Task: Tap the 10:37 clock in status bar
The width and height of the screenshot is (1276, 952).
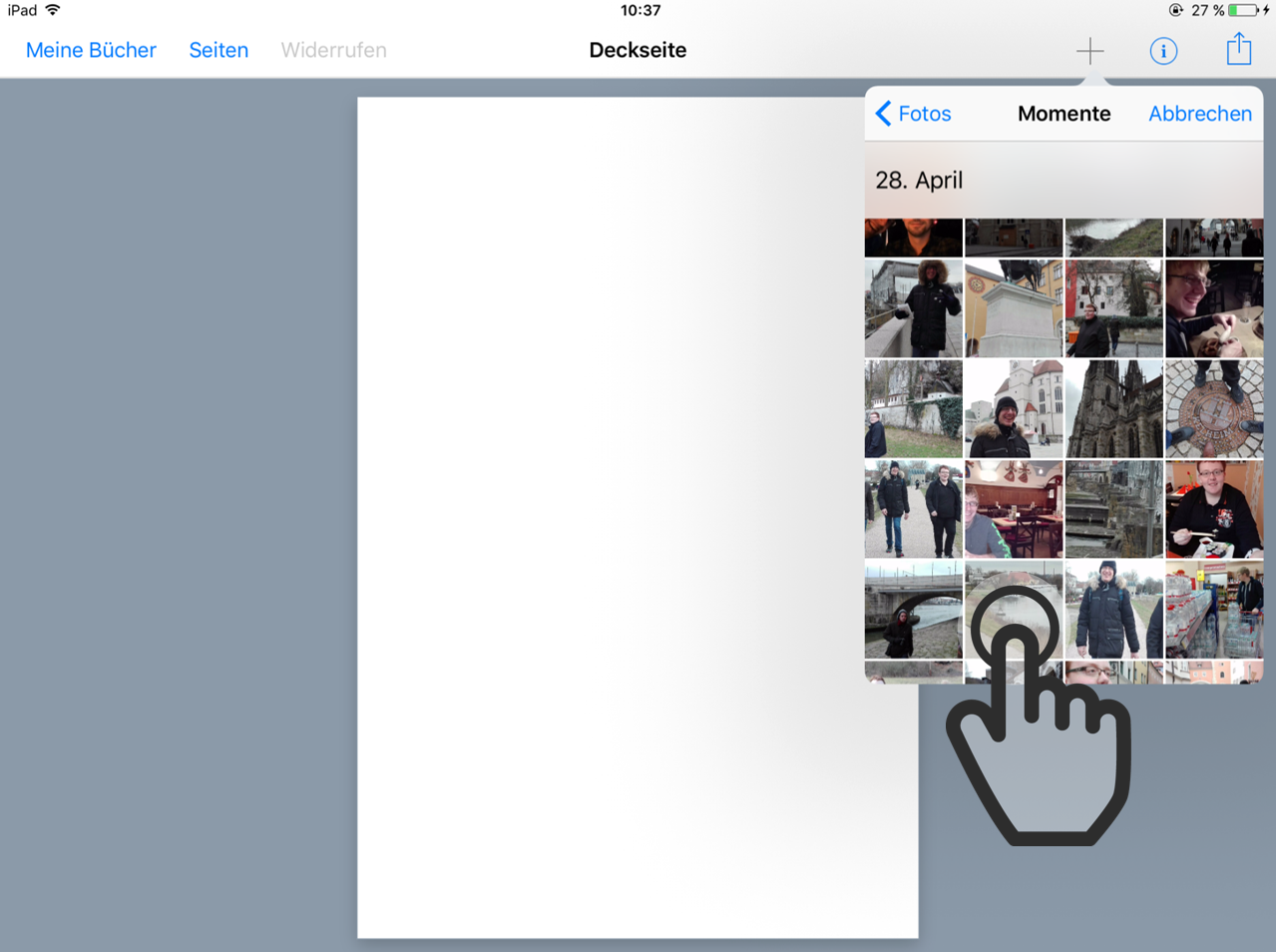Action: 640,10
